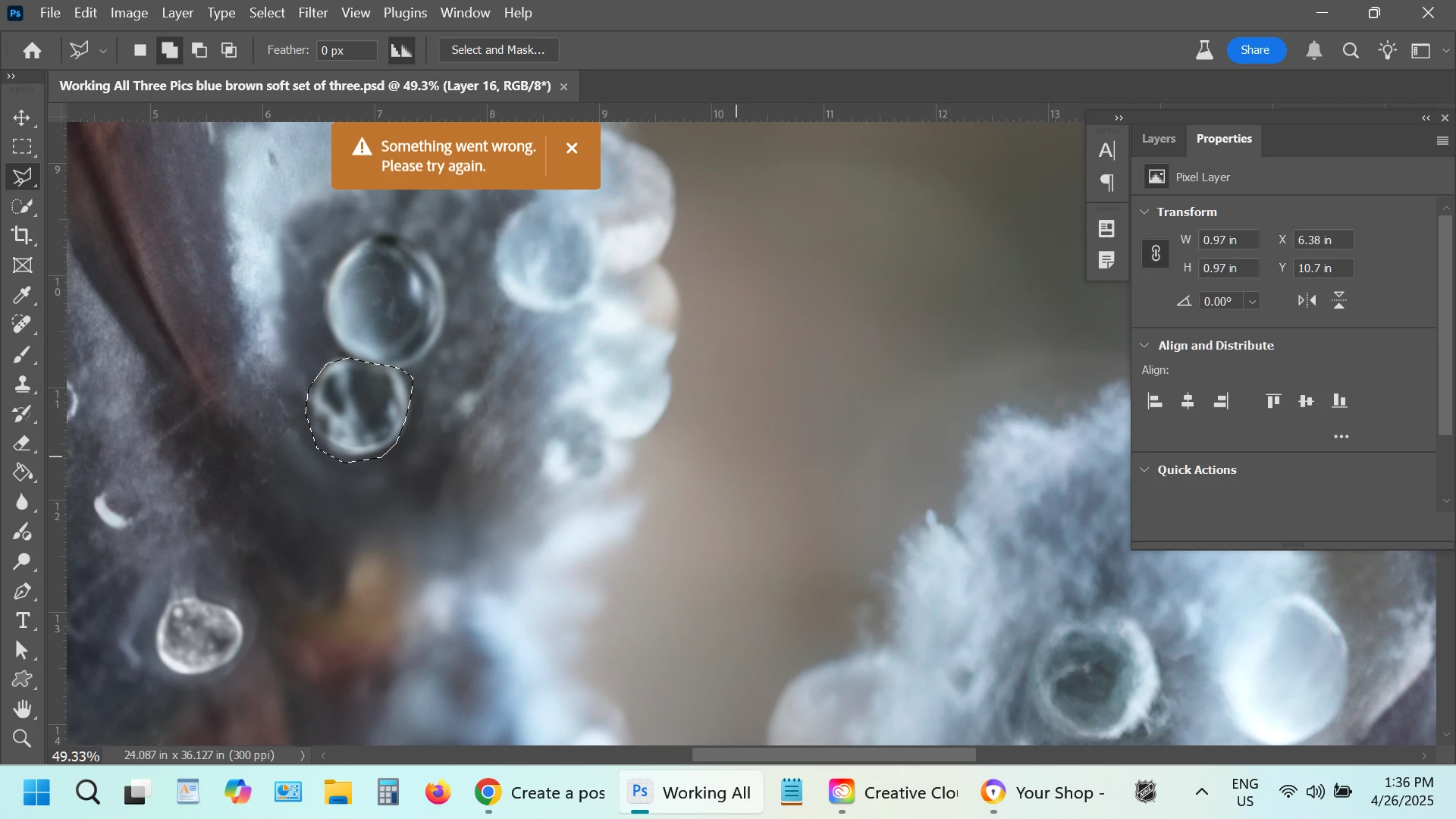This screenshot has width=1456, height=819.
Task: Select the Zoom tool in toolbar
Action: click(x=22, y=739)
